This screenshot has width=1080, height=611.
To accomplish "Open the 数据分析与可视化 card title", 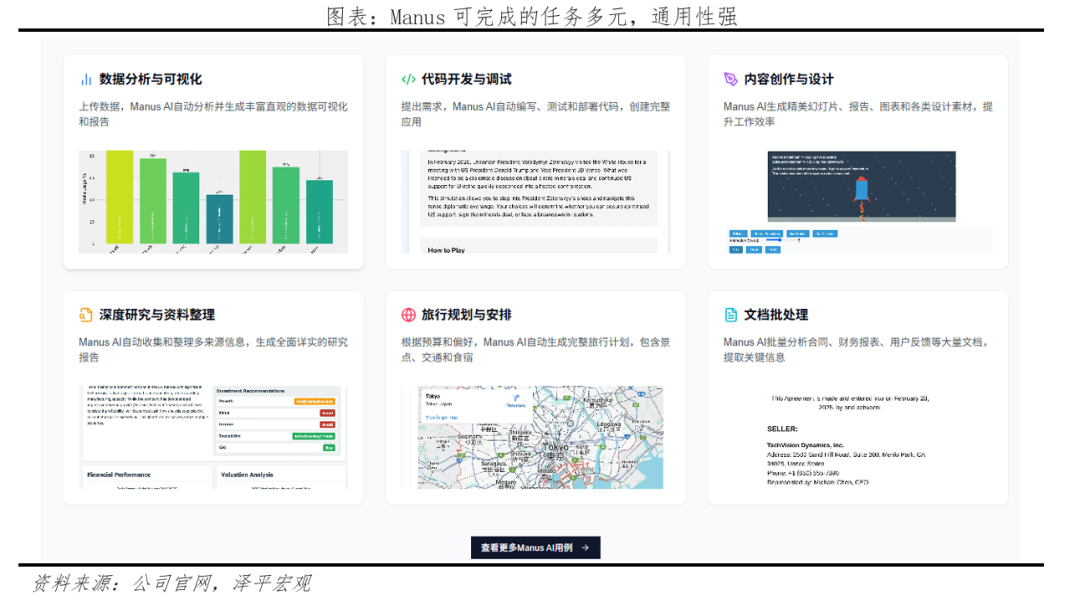I will click(150, 79).
